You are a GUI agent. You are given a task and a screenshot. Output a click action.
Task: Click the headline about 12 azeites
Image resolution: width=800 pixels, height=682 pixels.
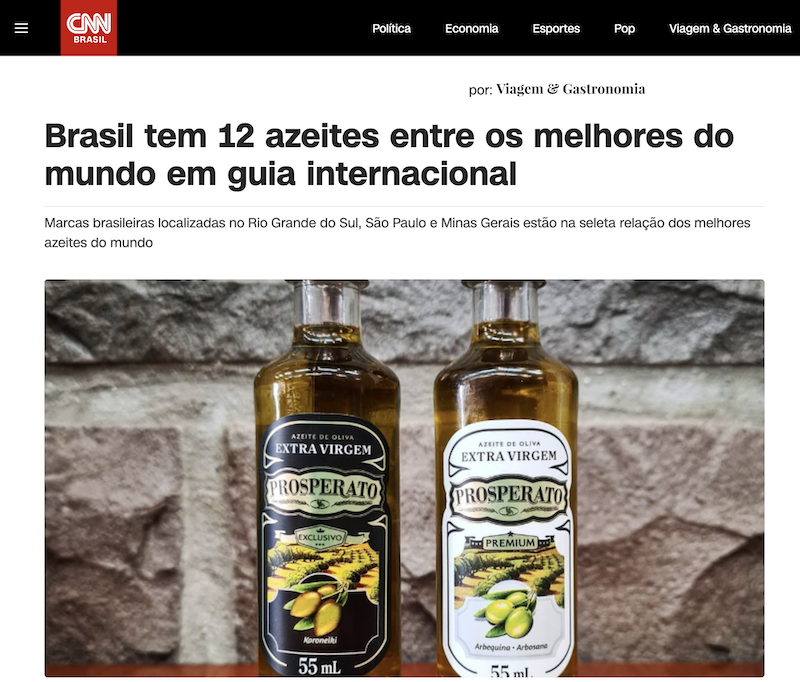(389, 155)
